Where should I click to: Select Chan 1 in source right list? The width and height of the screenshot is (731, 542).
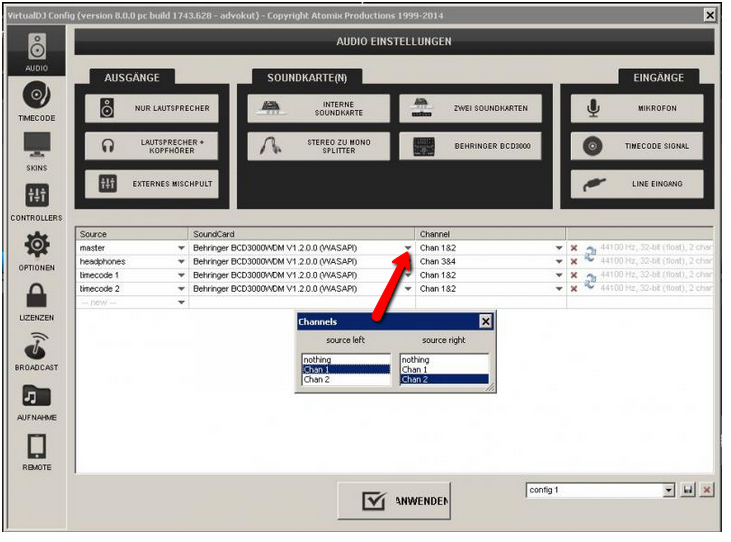444,370
